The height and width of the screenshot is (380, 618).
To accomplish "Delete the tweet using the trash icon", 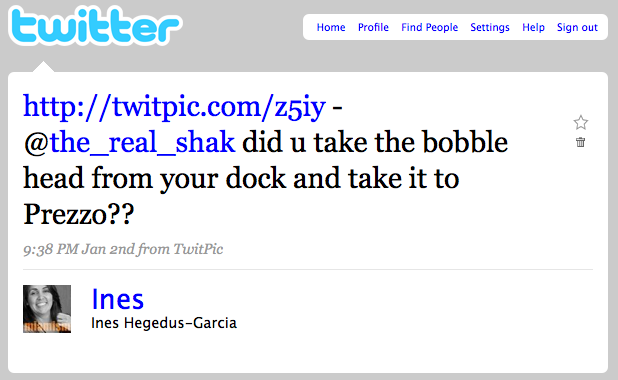I will [581, 142].
